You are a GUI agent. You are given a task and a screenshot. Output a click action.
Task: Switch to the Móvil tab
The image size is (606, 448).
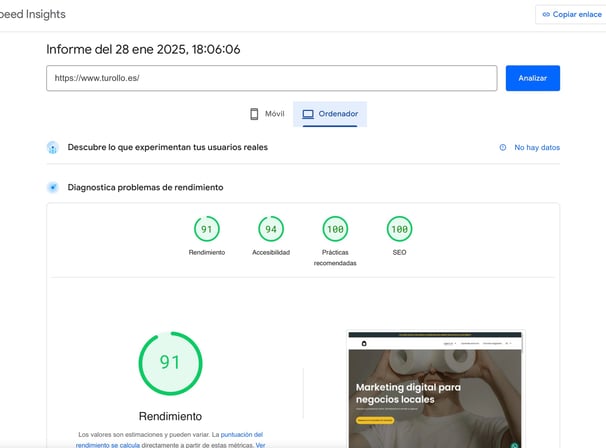pos(267,114)
